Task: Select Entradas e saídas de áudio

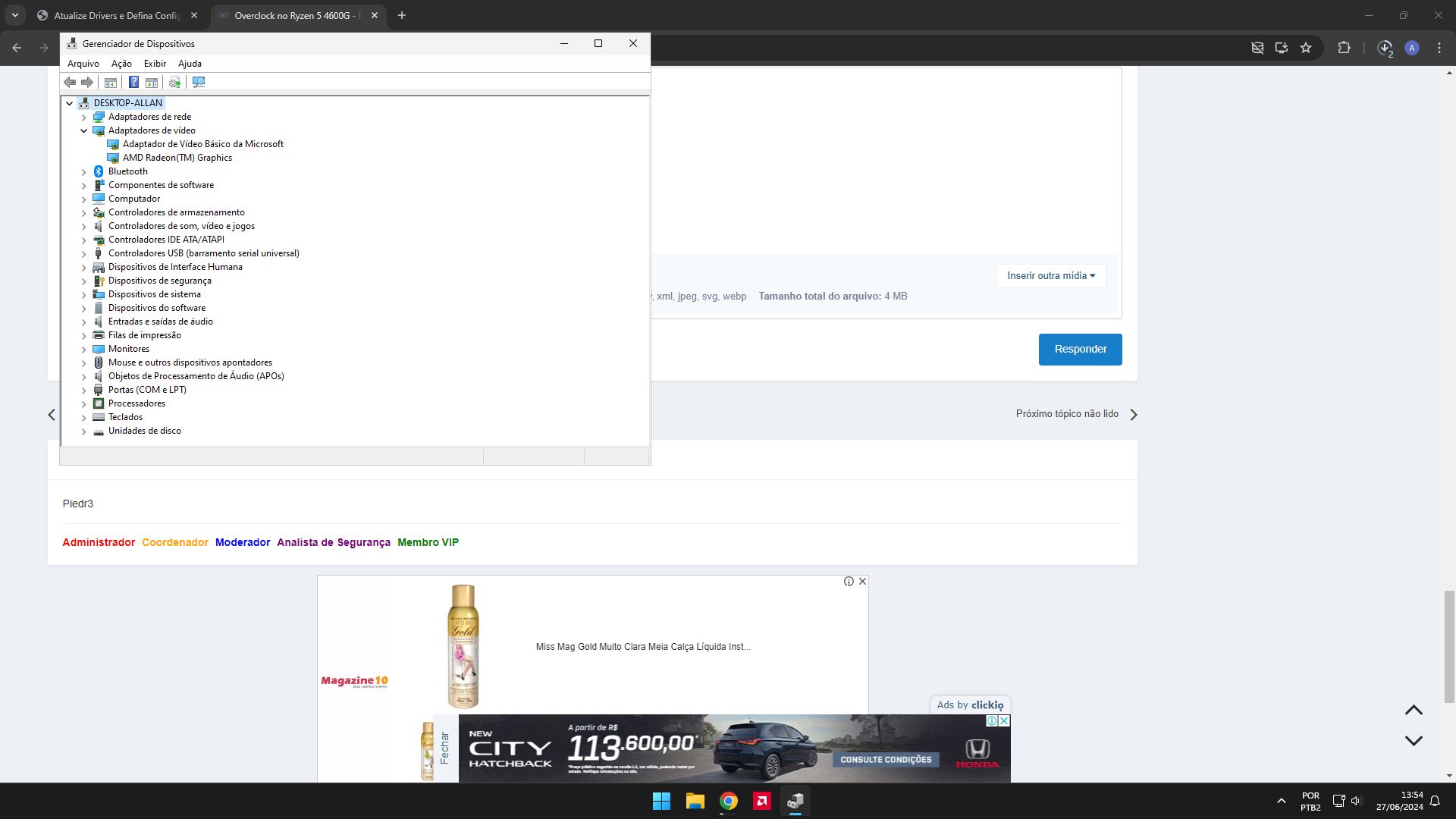Action: [x=161, y=322]
